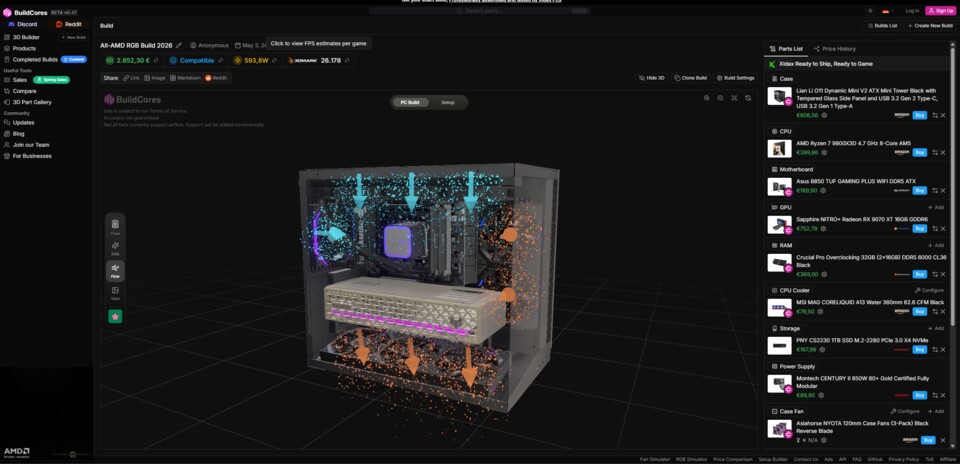Click Log In in the header
Image resolution: width=960 pixels, height=464 pixels.
point(912,11)
